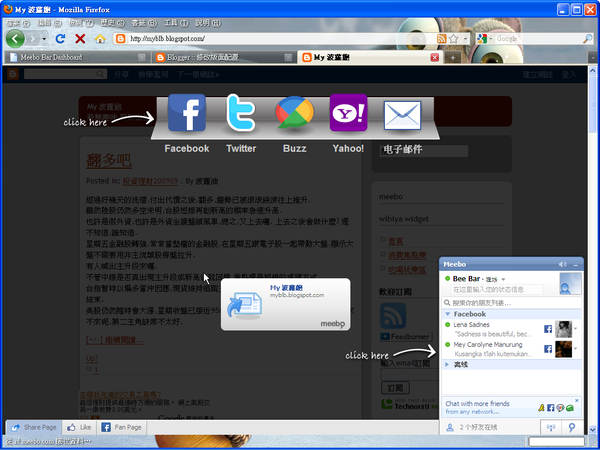Image resolution: width=600 pixels, height=450 pixels.
Task: Reload the page with the blue refresh icon
Action: (x=60, y=39)
